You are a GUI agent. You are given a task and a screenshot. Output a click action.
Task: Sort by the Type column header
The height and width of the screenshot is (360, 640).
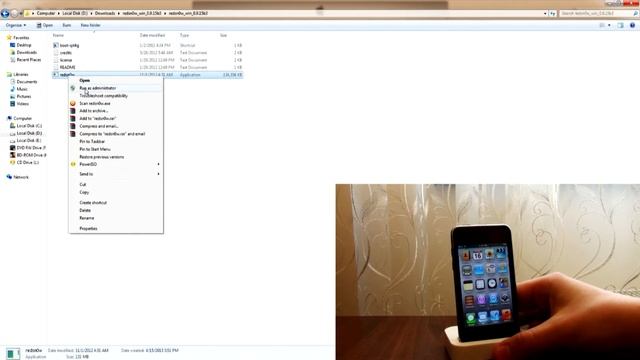184,36
